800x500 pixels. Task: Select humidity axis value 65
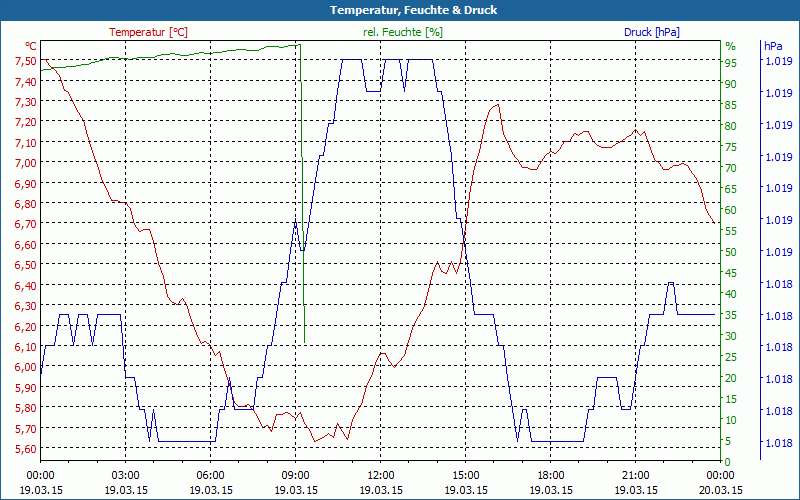(731, 189)
